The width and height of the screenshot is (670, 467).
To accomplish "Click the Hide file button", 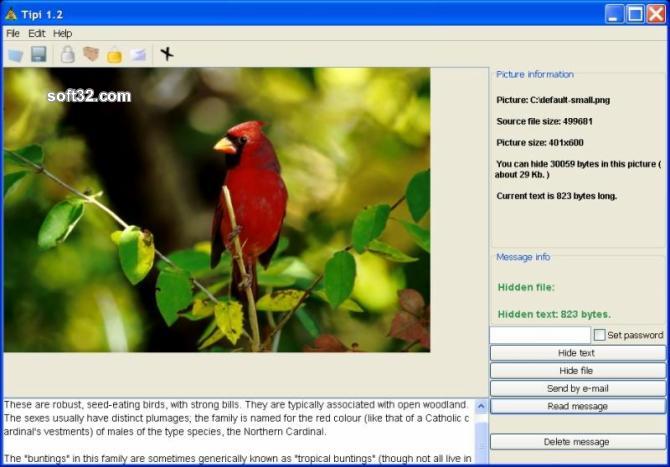I will click(578, 371).
